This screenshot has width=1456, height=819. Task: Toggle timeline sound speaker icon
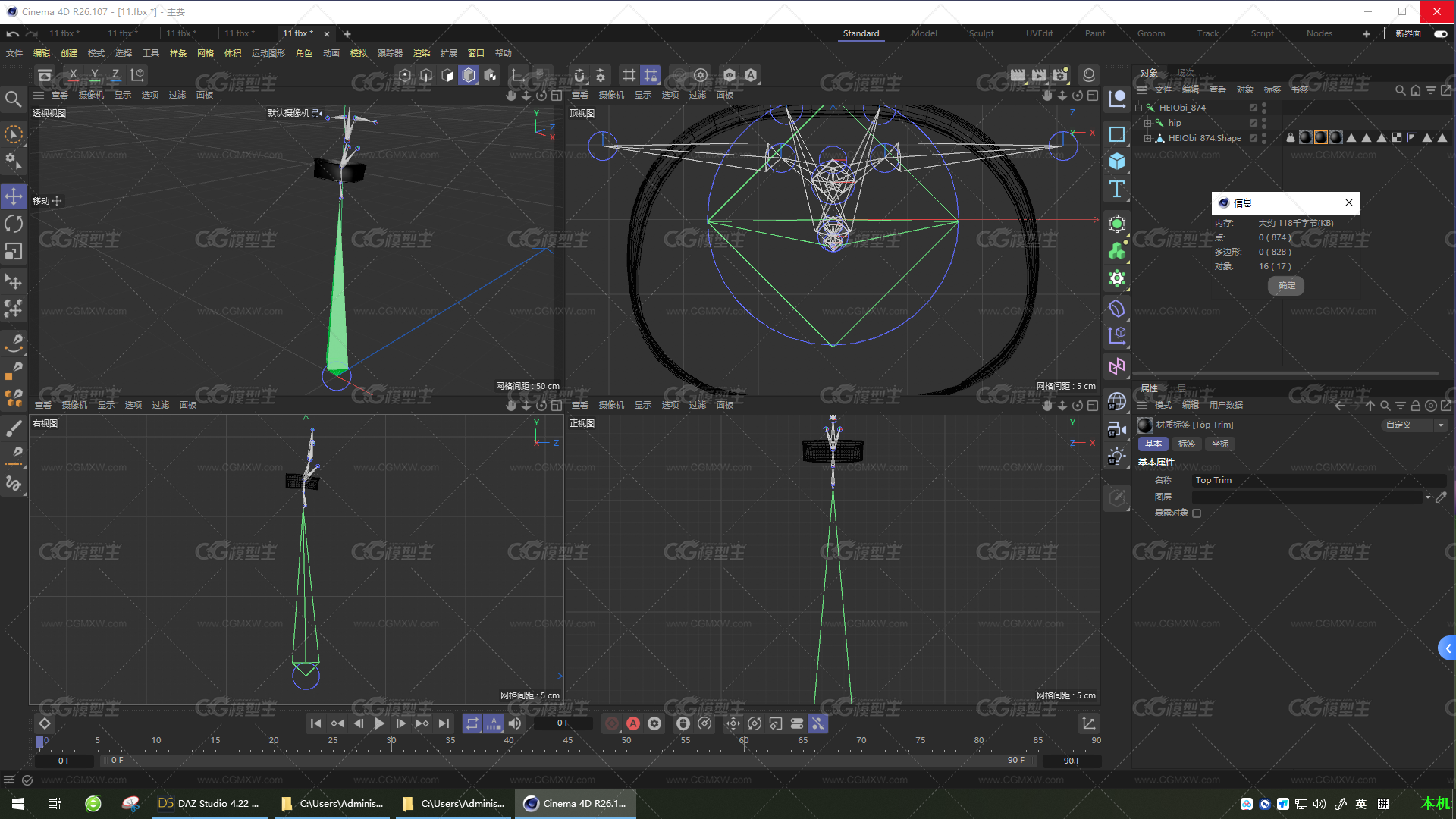tap(515, 723)
